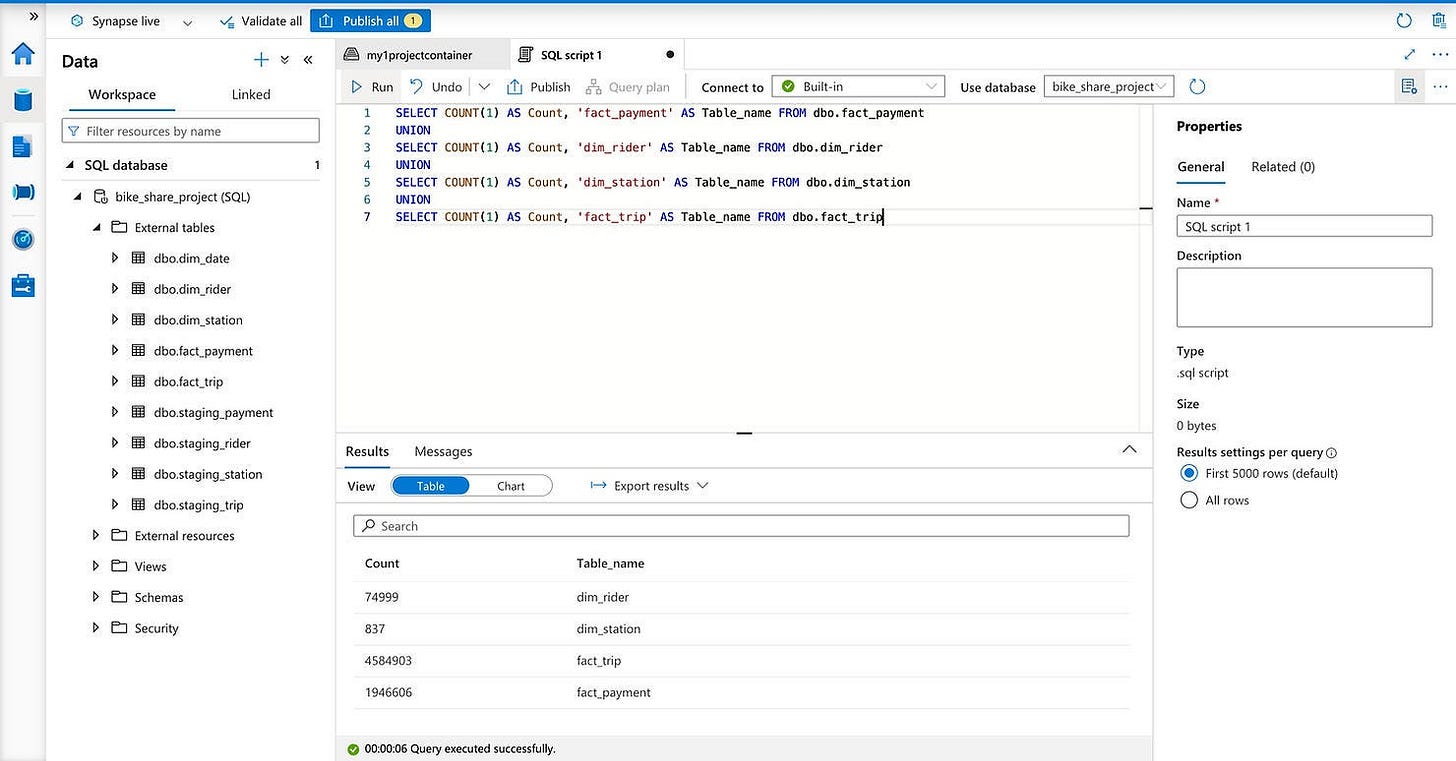
Task: Expand the Views folder
Action: click(x=96, y=566)
